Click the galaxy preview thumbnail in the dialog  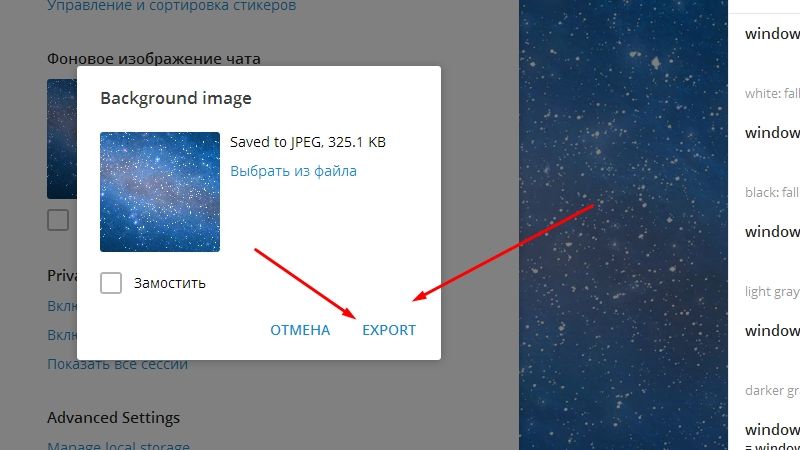click(160, 192)
